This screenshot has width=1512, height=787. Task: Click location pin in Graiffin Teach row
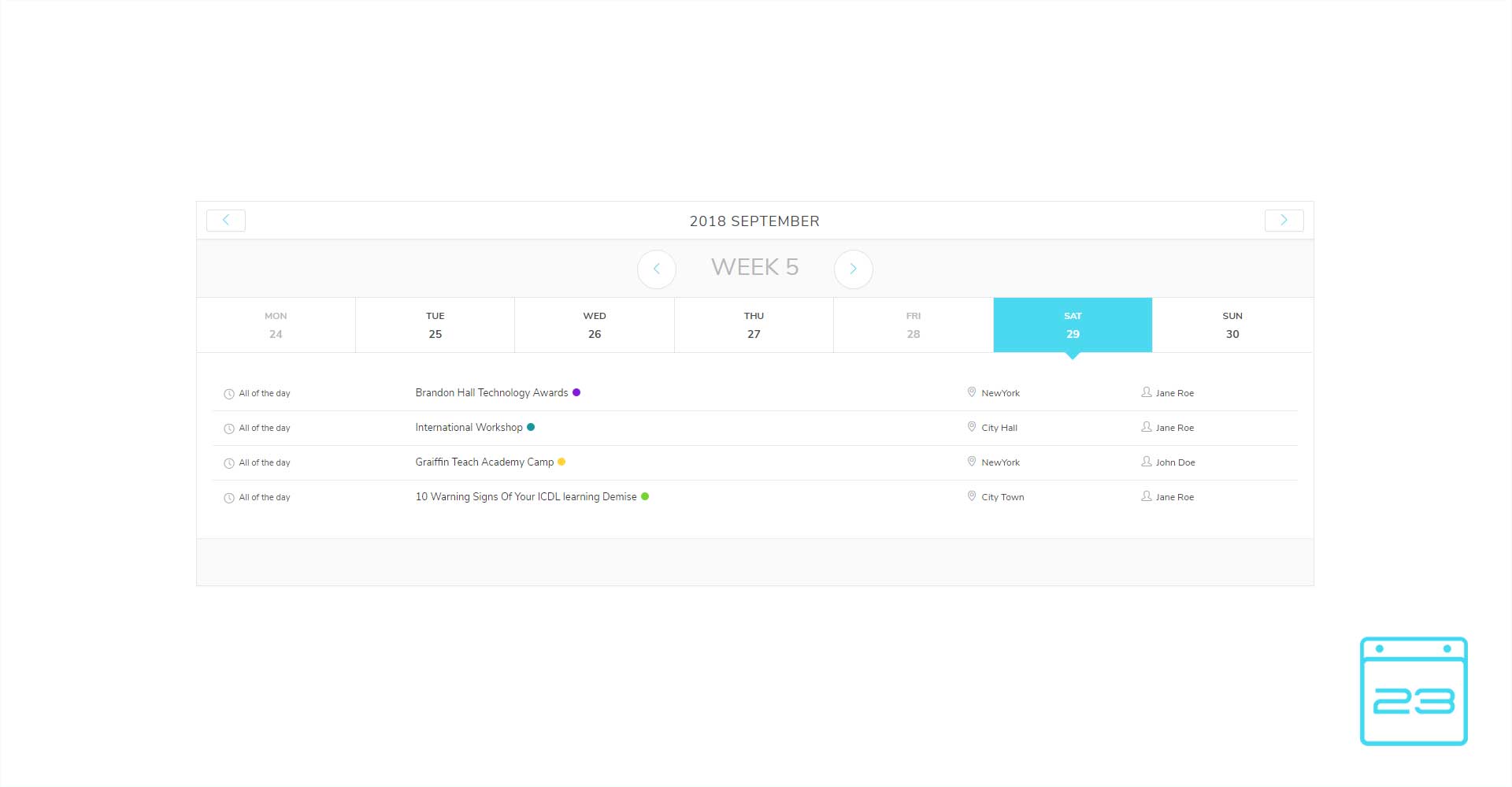972,462
